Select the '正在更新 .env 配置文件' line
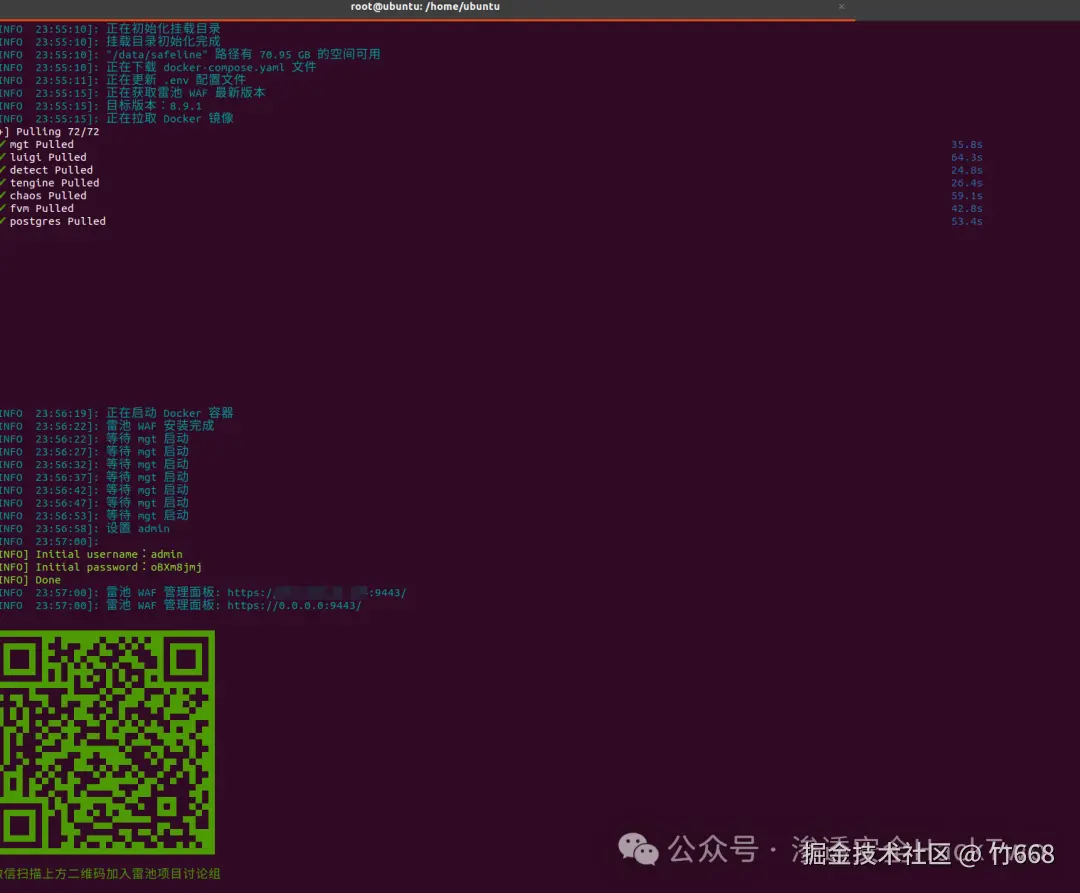Viewport: 1080px width, 893px height. (x=176, y=80)
